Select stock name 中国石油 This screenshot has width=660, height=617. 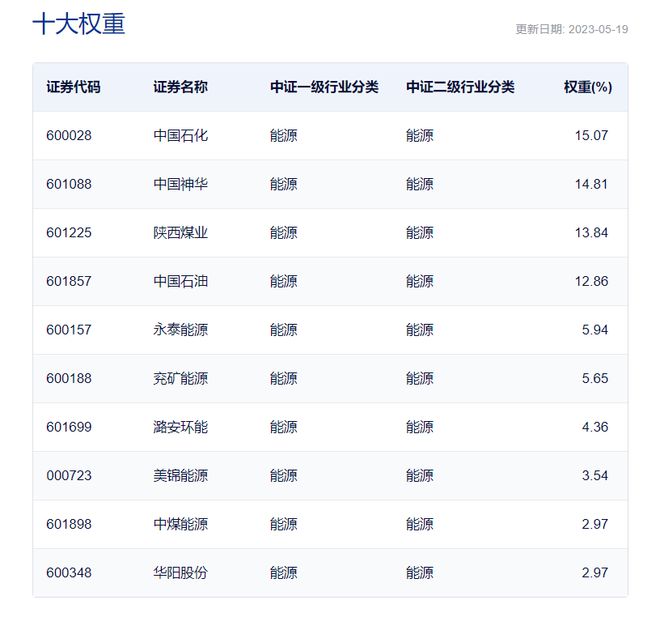180,281
